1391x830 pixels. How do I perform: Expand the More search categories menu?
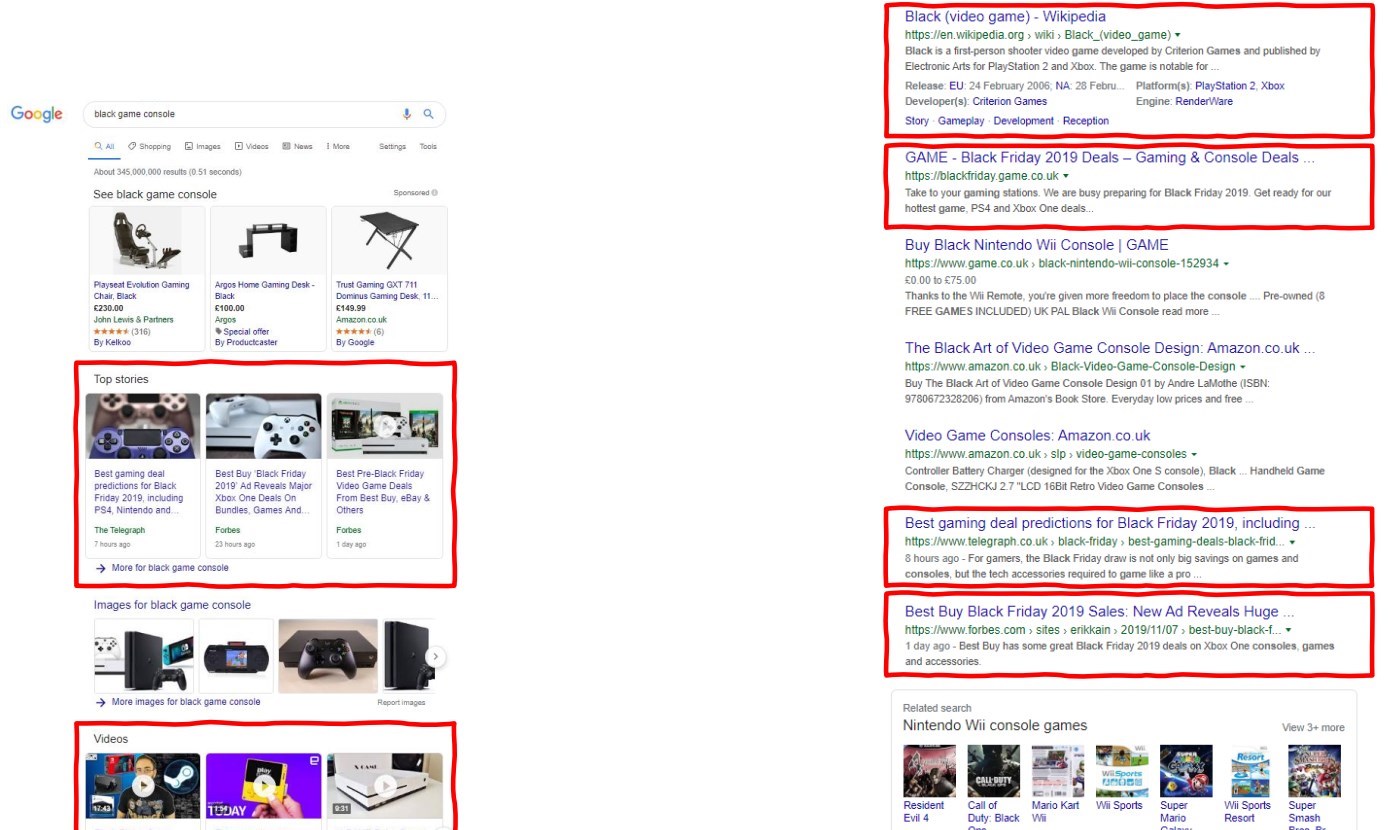[338, 147]
